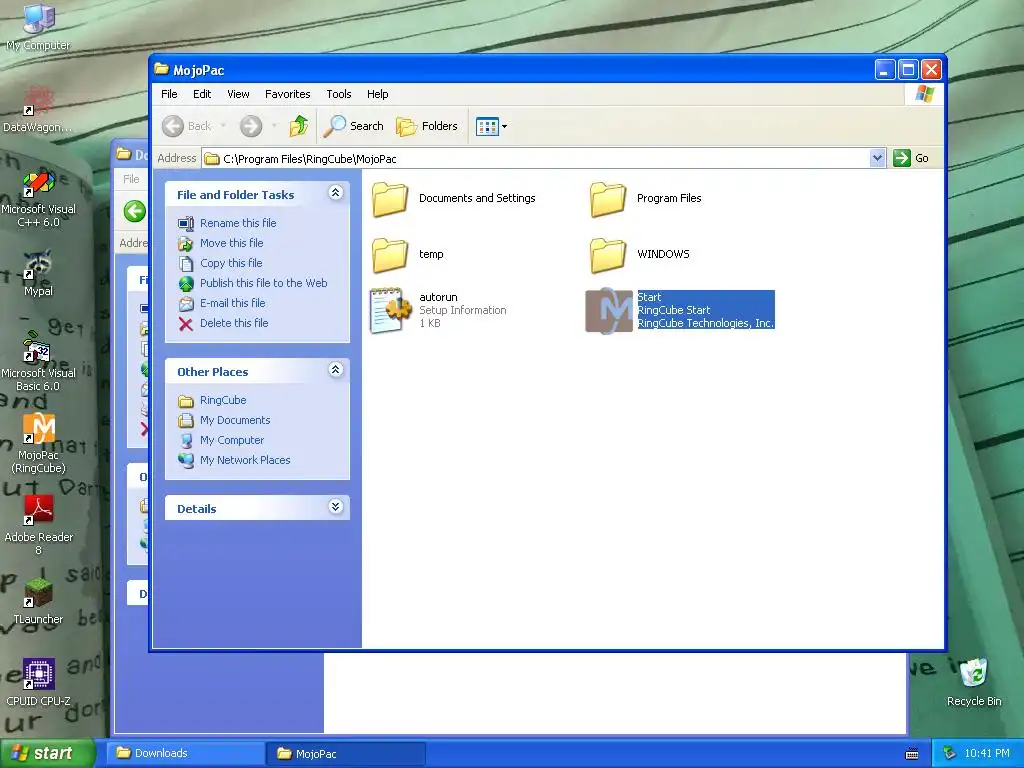Screen dimensions: 1024x768
Task: Click E-mail this file
Action: [232, 303]
